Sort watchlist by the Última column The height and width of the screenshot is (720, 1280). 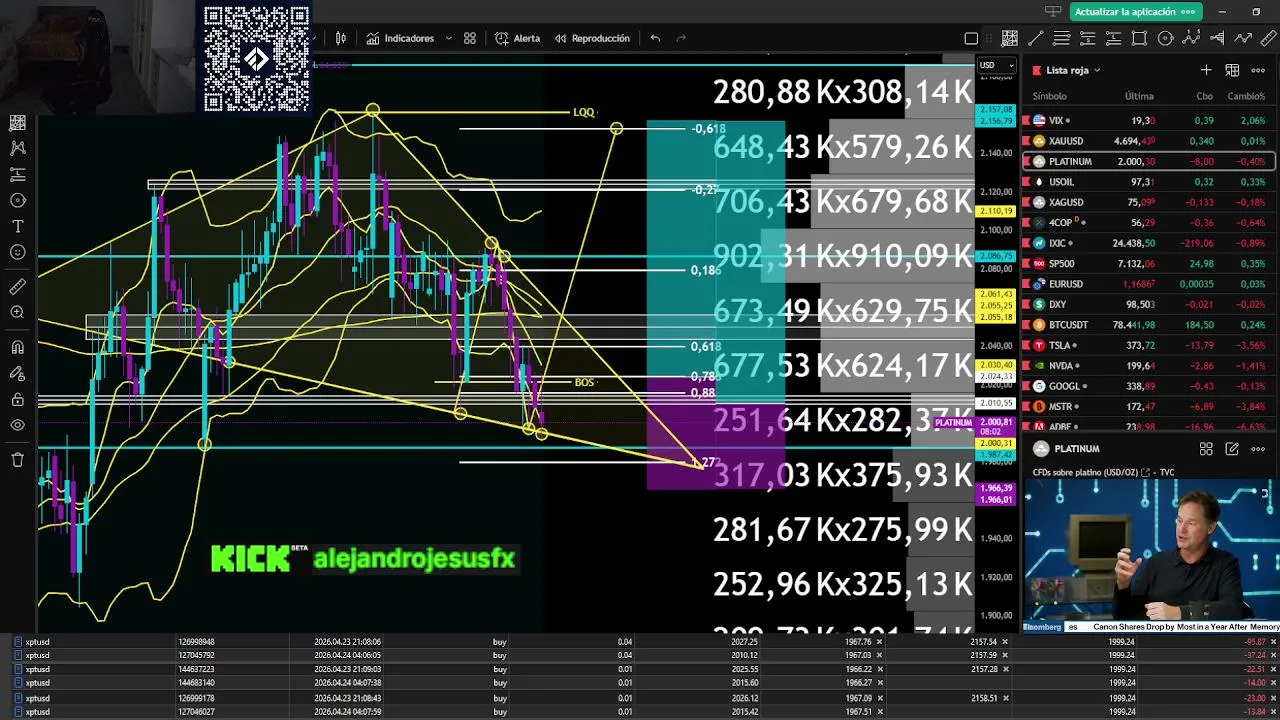[x=1139, y=96]
